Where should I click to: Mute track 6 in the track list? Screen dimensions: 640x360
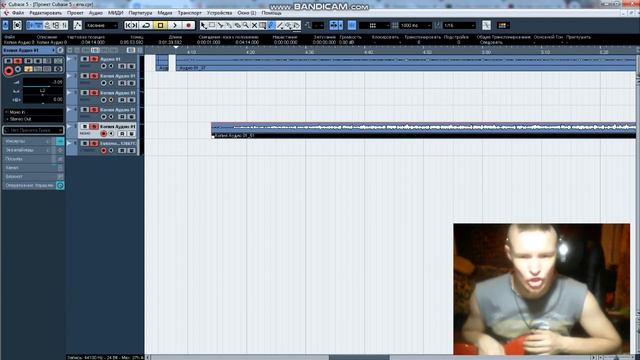85,143
